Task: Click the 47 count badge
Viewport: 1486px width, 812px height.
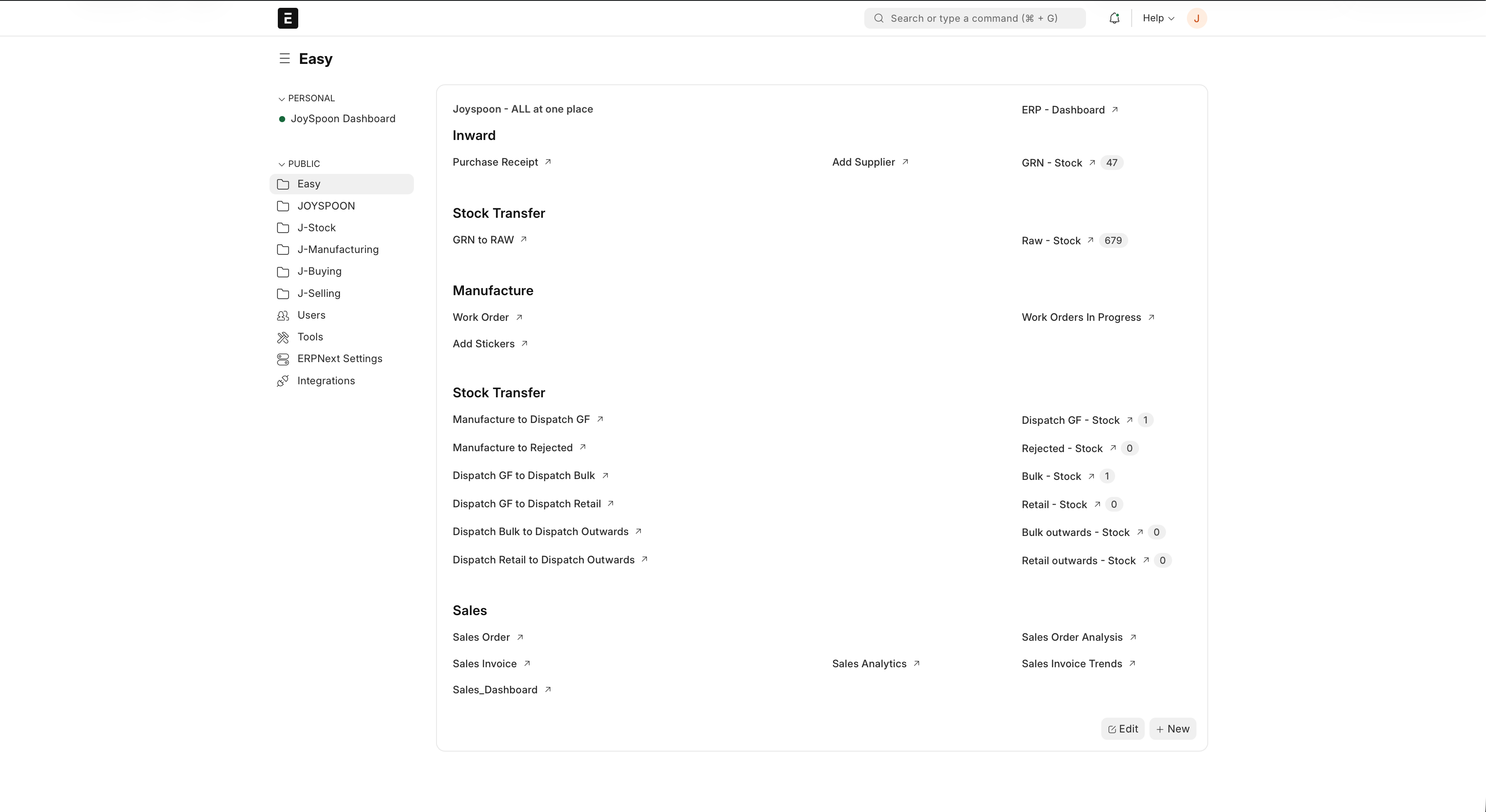Action: (1112, 163)
